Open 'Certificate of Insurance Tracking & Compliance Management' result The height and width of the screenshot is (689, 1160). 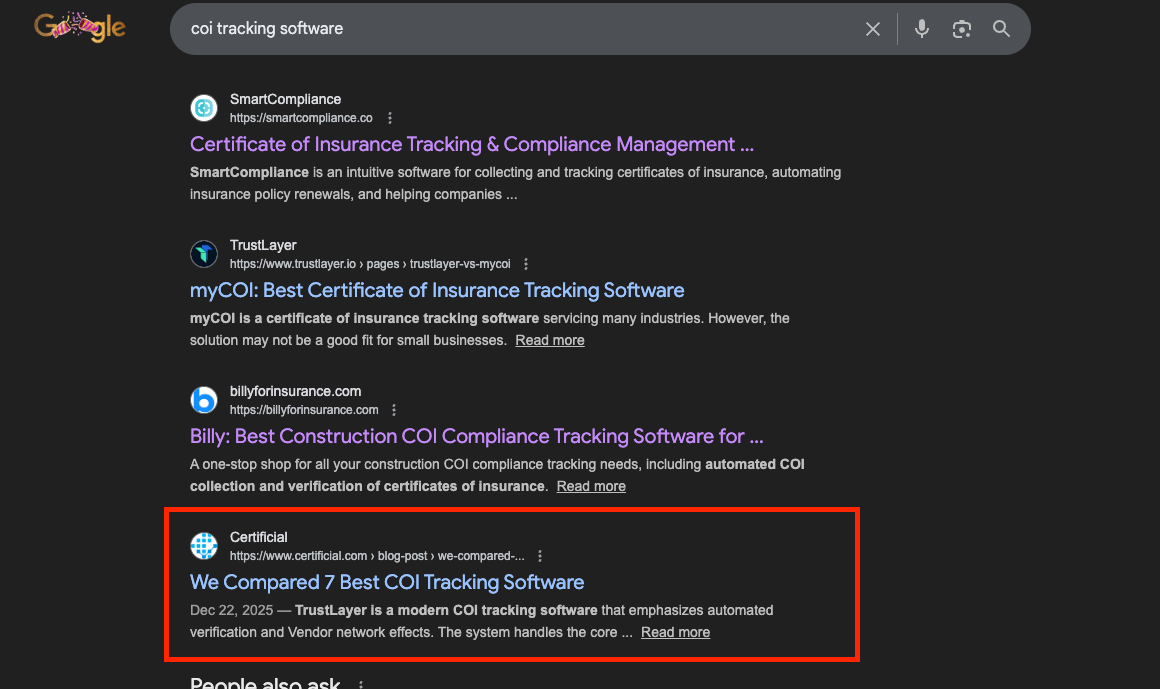(472, 144)
